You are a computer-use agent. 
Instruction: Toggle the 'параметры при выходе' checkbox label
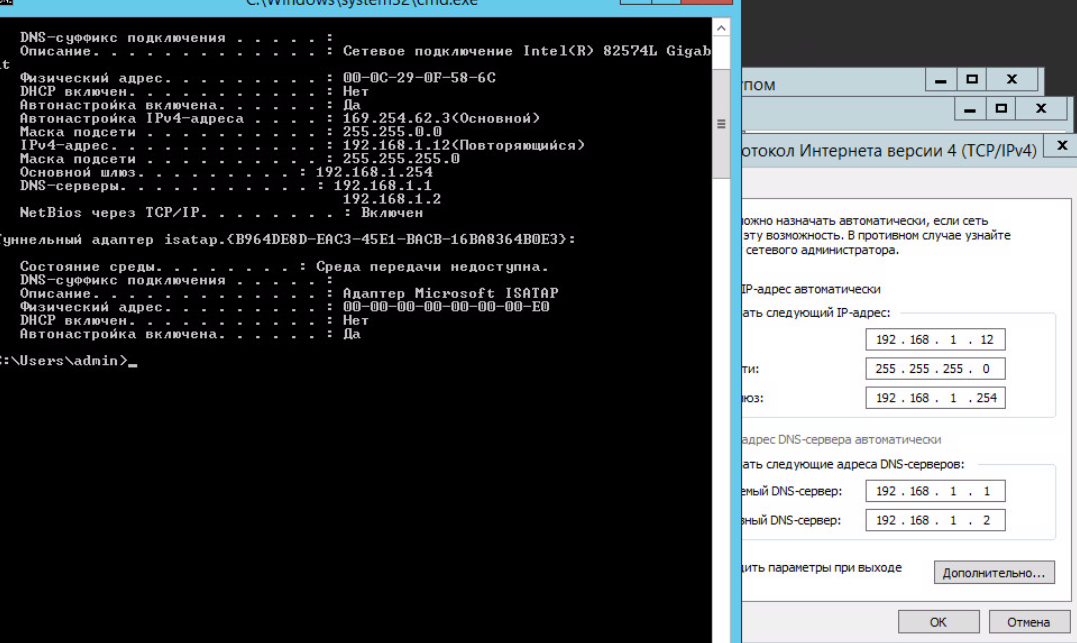tap(822, 567)
